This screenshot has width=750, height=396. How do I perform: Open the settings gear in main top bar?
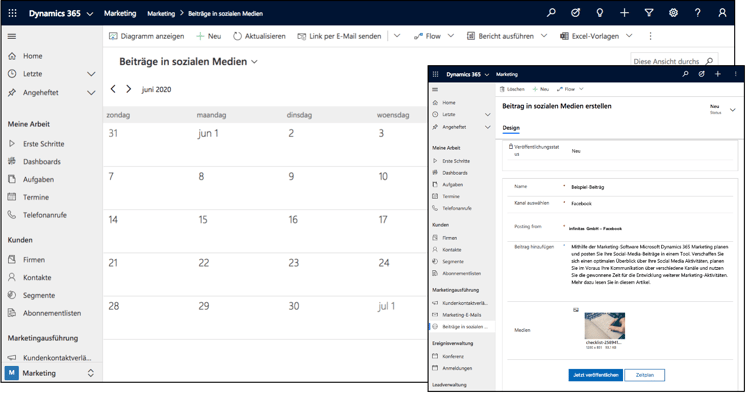point(673,13)
